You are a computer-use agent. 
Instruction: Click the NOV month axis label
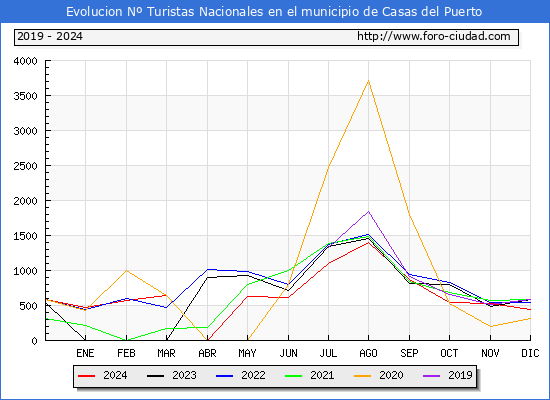(x=490, y=353)
